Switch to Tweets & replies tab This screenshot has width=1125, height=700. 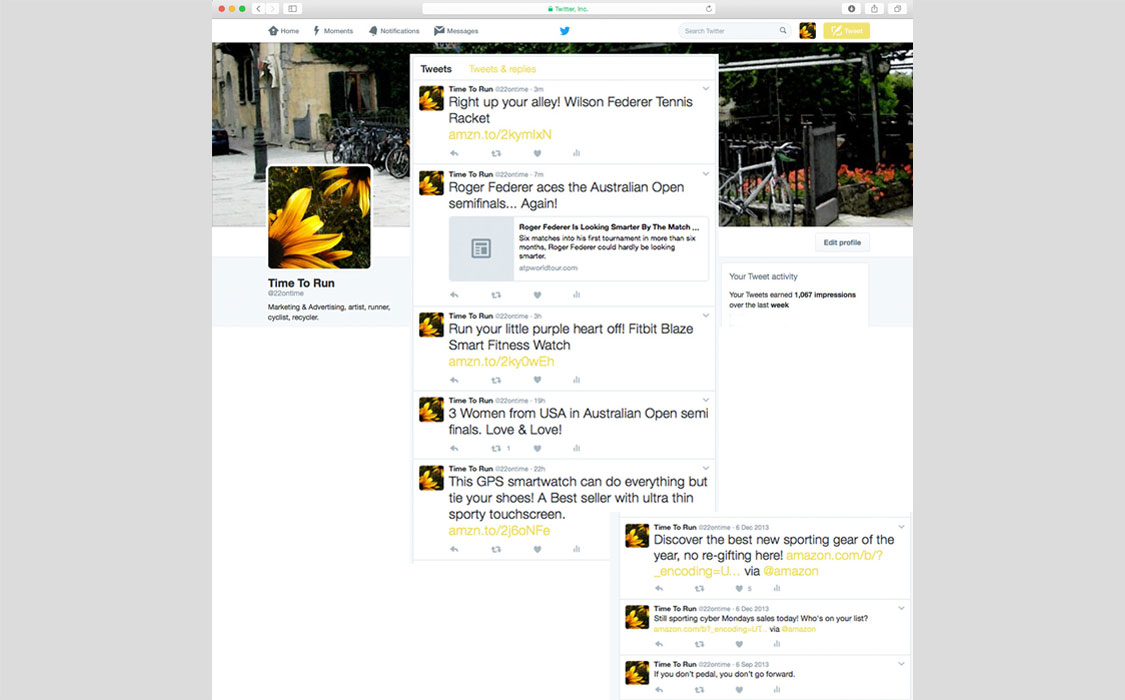[502, 69]
